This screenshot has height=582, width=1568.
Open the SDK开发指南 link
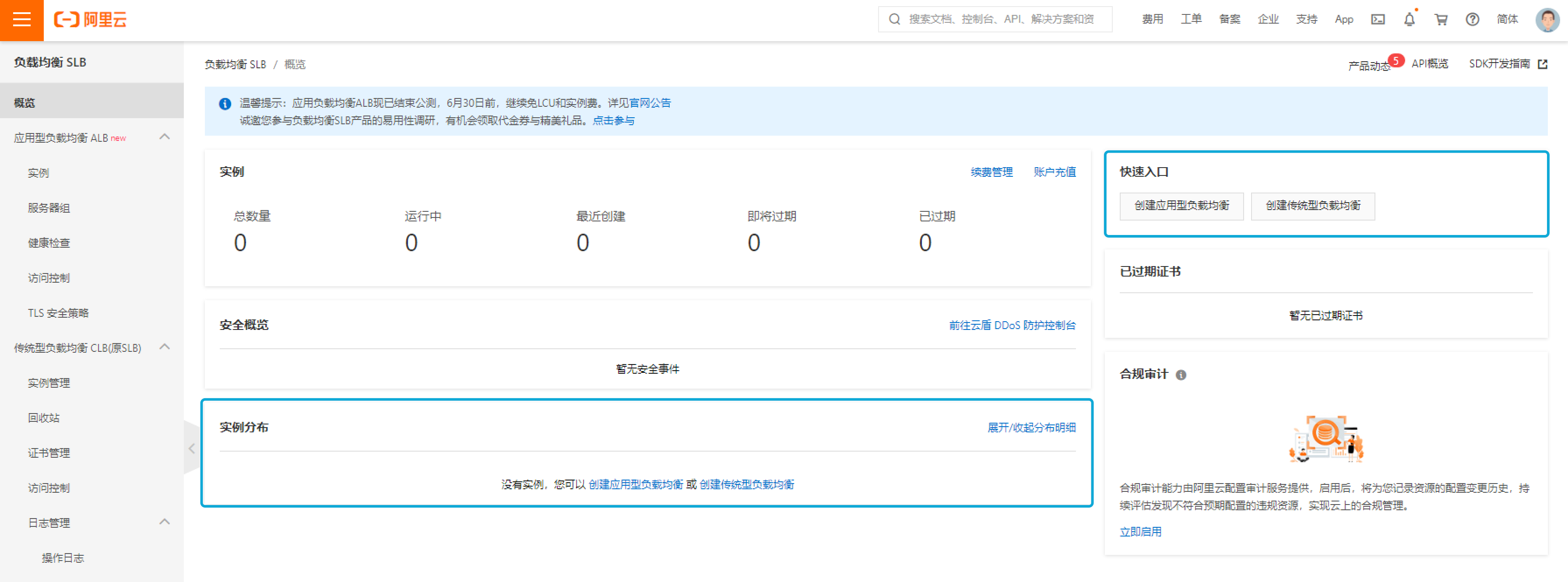click(x=1499, y=64)
